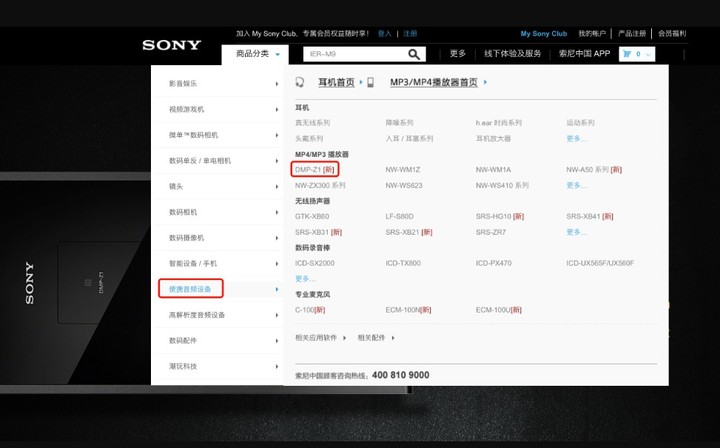
Task: Open 头戴系列 link
Action: [x=309, y=138]
